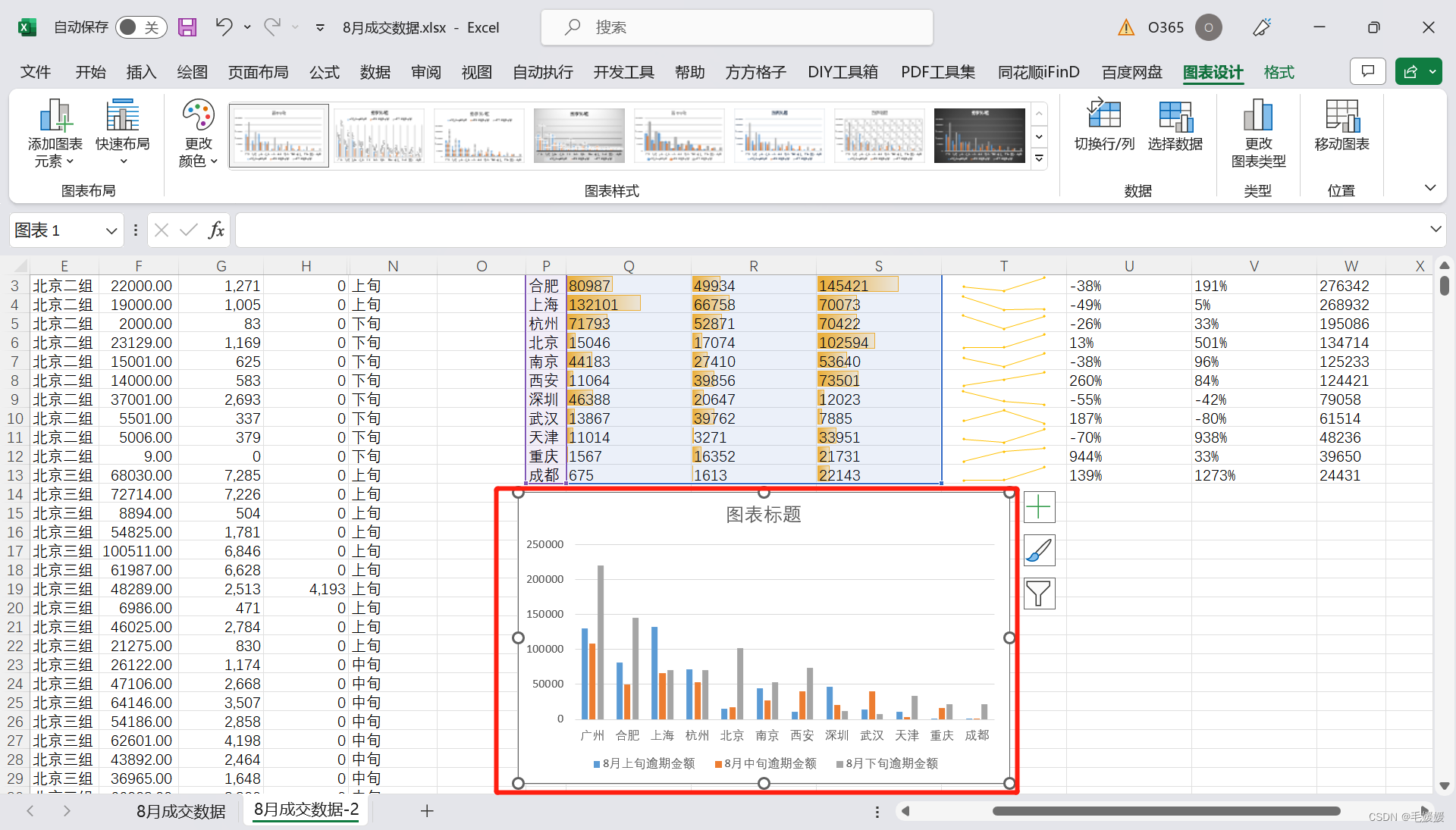The height and width of the screenshot is (830, 1456).
Task: Click the O365 account avatar
Action: pos(1208,27)
